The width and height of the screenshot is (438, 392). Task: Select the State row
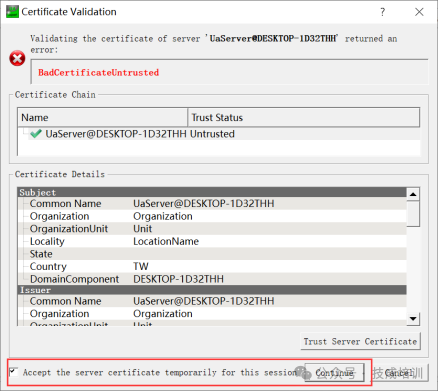click(212, 254)
